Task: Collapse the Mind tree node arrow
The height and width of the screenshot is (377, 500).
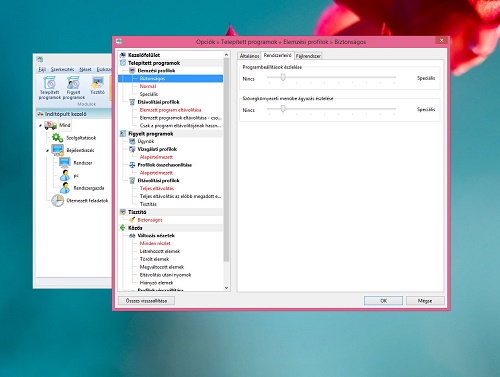Action: click(40, 126)
